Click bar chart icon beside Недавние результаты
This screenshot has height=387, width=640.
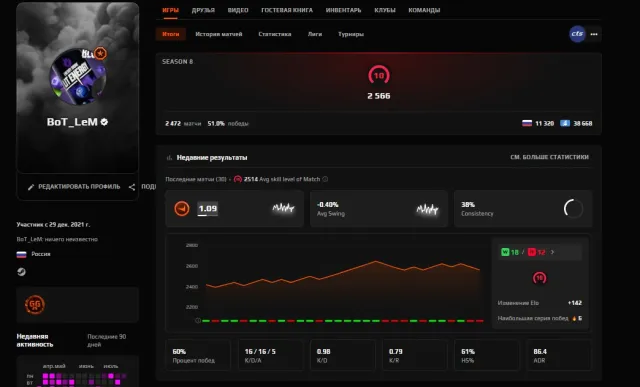click(x=169, y=158)
